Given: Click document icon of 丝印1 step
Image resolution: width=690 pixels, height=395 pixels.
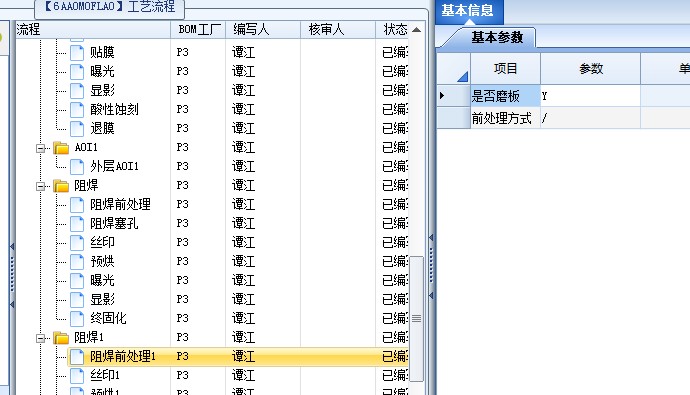Looking at the screenshot, I should pos(77,376).
